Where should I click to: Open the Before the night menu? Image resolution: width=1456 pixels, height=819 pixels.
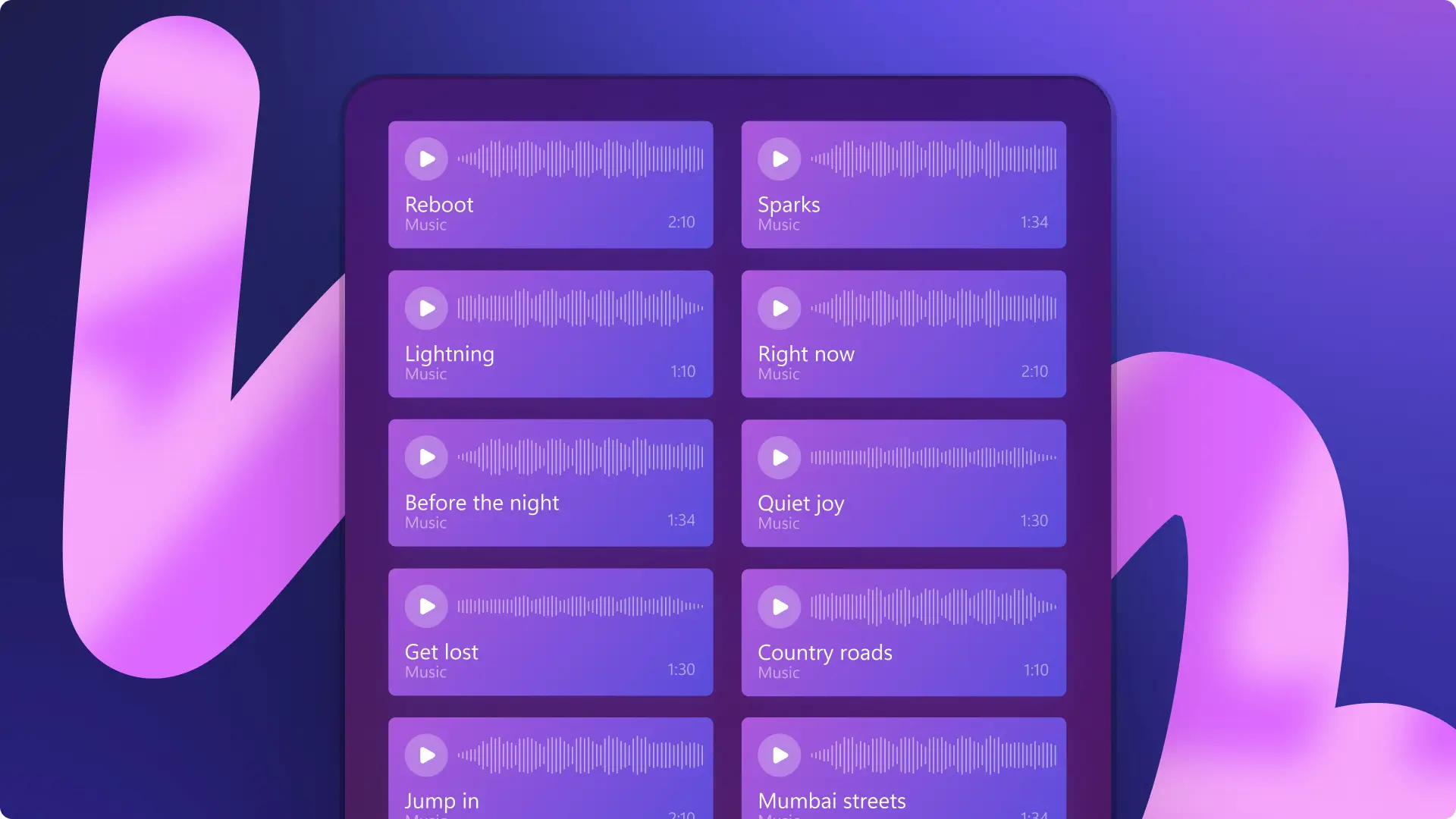[550, 484]
